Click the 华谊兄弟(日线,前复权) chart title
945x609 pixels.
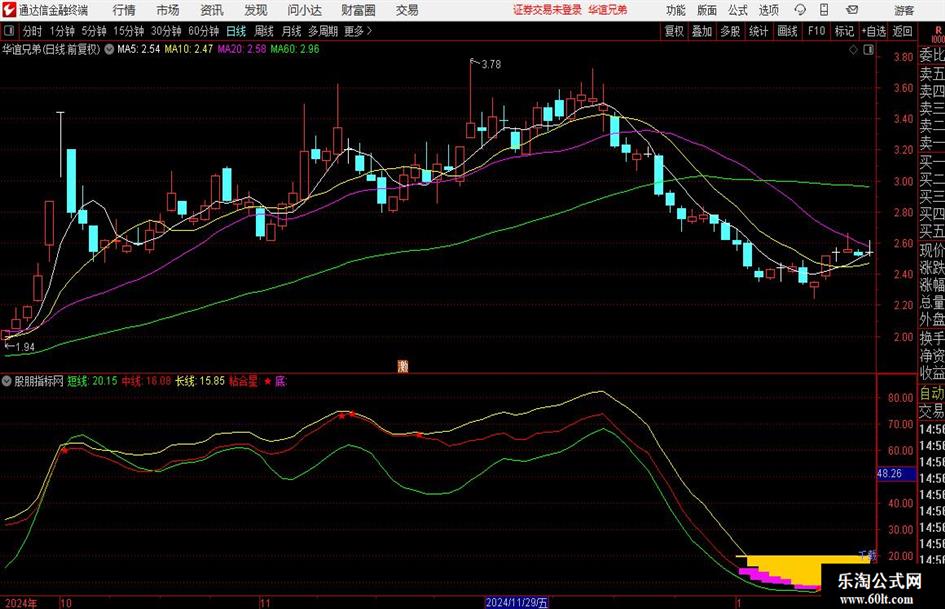51,49
